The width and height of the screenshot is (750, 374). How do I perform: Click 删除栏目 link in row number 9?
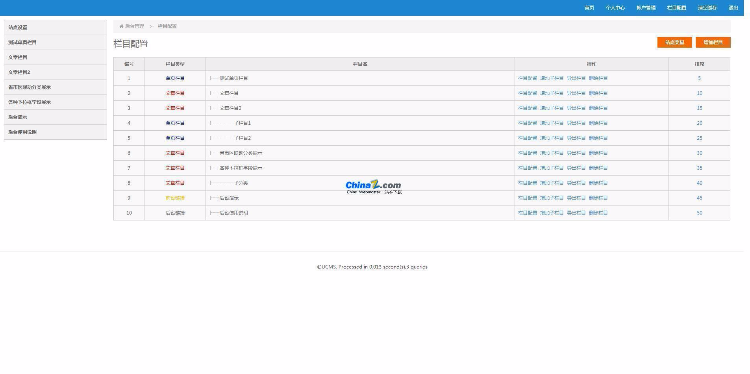[x=598, y=198]
